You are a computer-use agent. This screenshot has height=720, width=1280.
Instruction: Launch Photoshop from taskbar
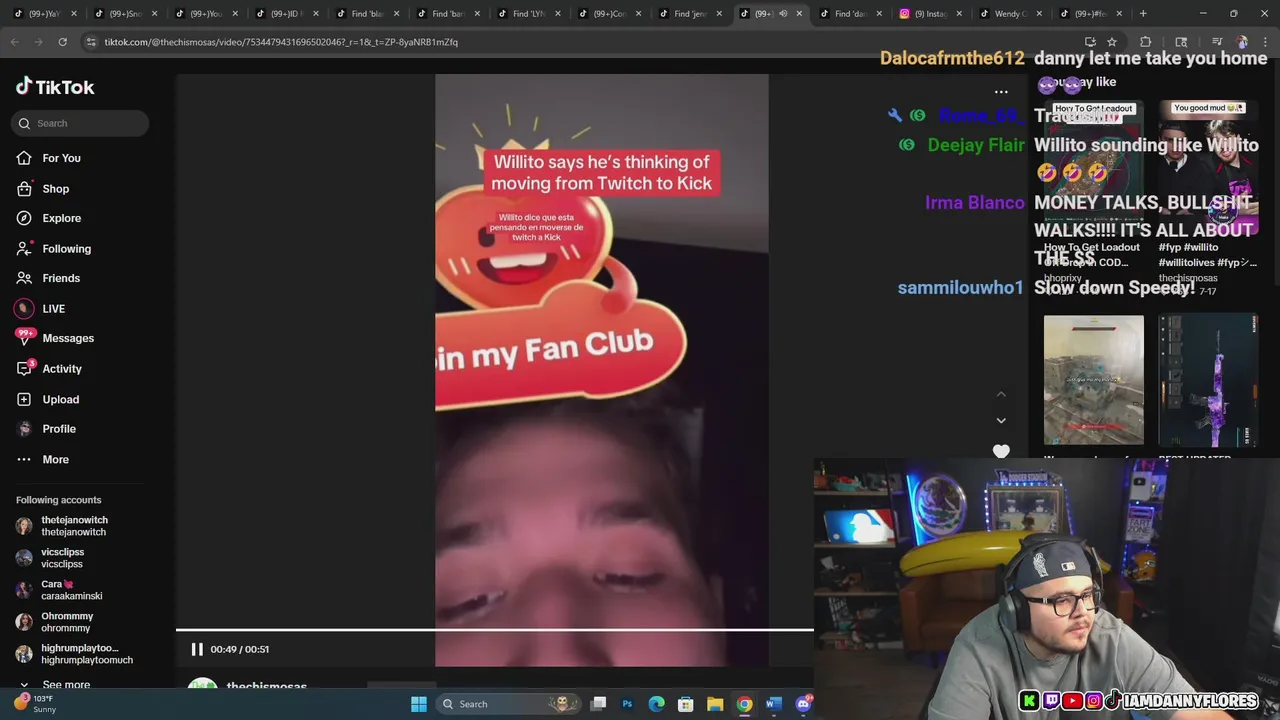tap(627, 704)
